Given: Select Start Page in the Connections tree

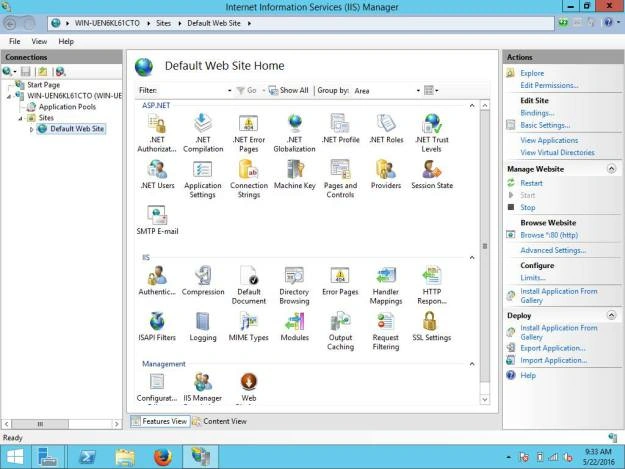Looking at the screenshot, I should click(x=43, y=85).
